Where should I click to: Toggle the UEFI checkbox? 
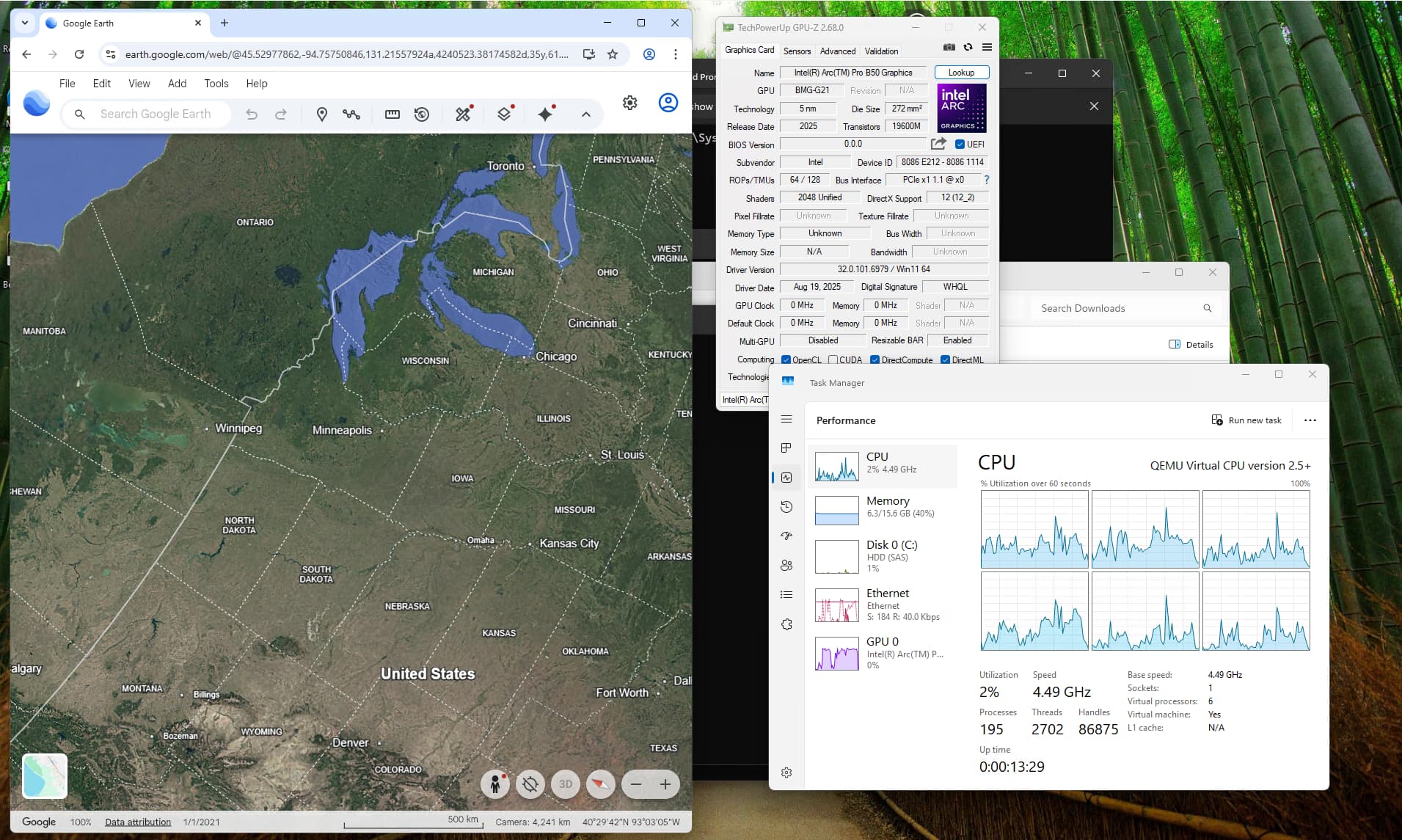click(960, 145)
